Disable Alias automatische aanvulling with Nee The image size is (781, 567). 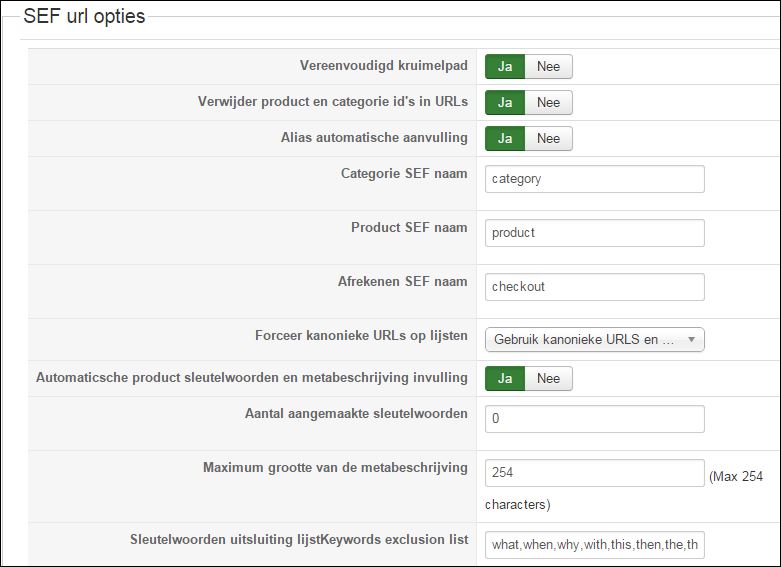(x=548, y=139)
